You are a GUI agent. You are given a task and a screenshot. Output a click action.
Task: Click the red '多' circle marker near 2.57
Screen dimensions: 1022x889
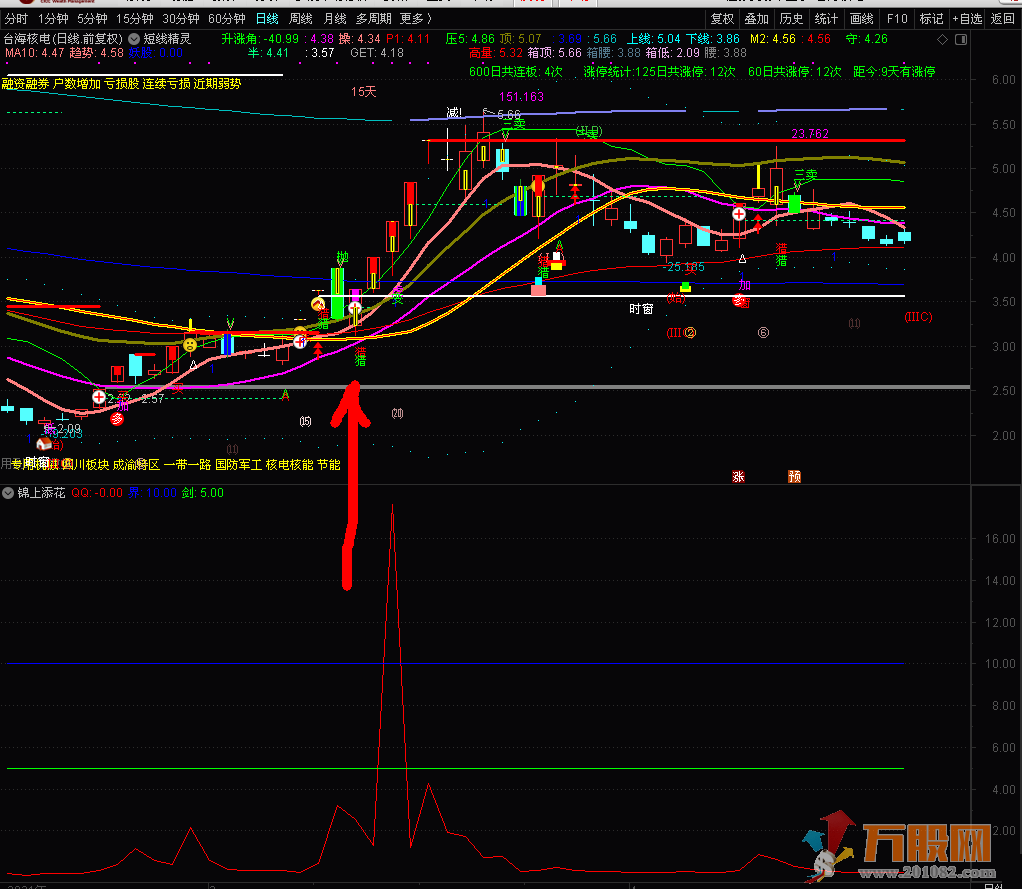click(117, 419)
